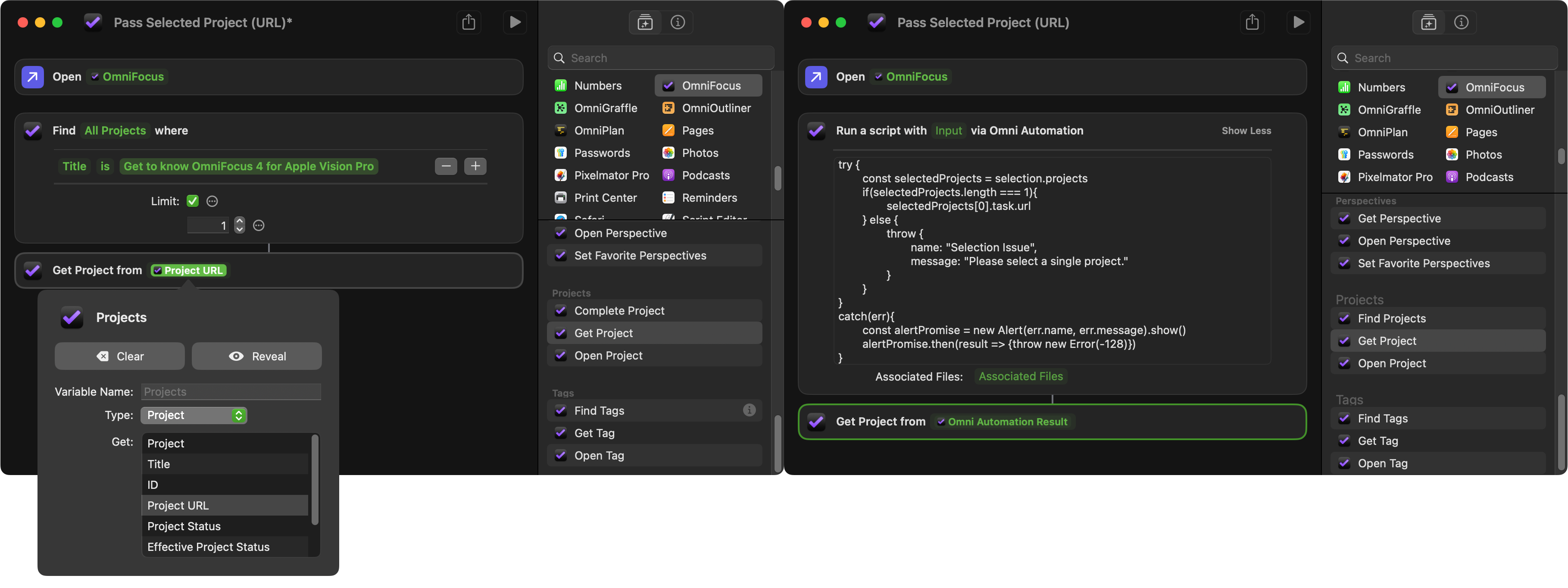The image size is (1568, 588).
Task: Click info icon on Find Tags row
Action: click(x=749, y=410)
